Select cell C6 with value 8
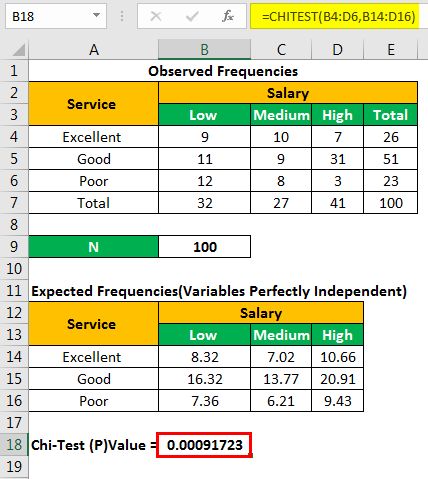Screen dimensions: 428x479 (281, 181)
